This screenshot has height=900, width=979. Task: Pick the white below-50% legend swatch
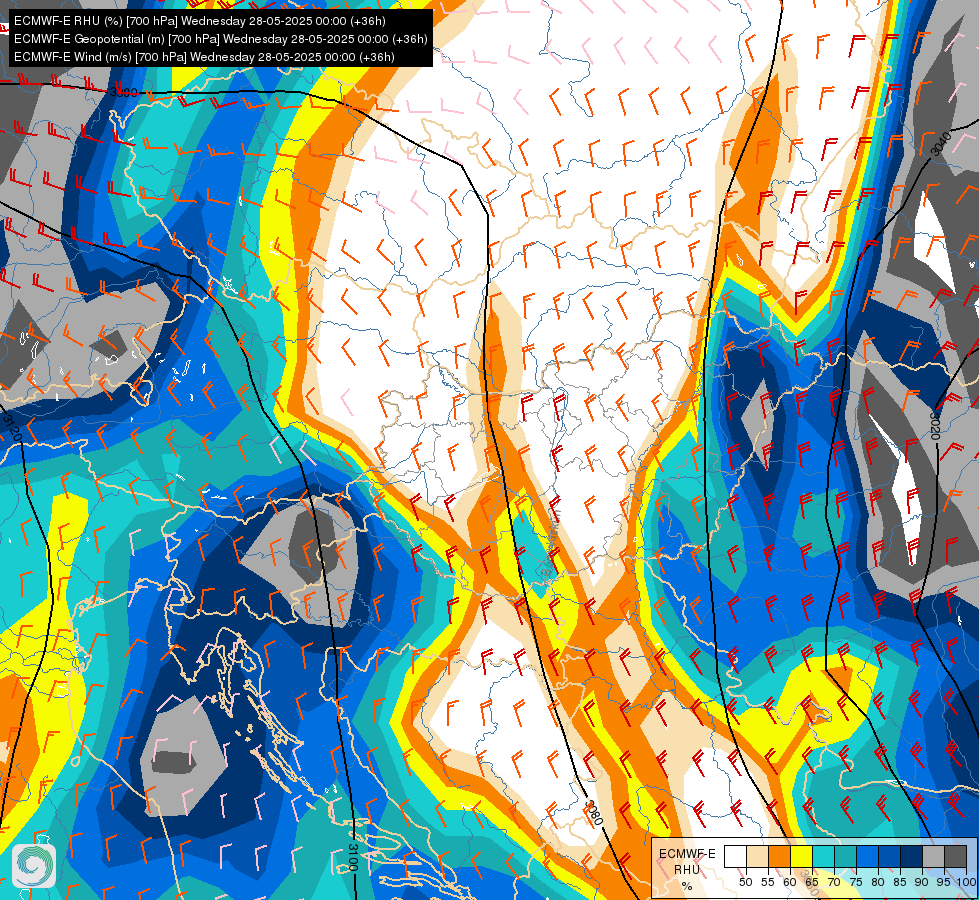(735, 857)
